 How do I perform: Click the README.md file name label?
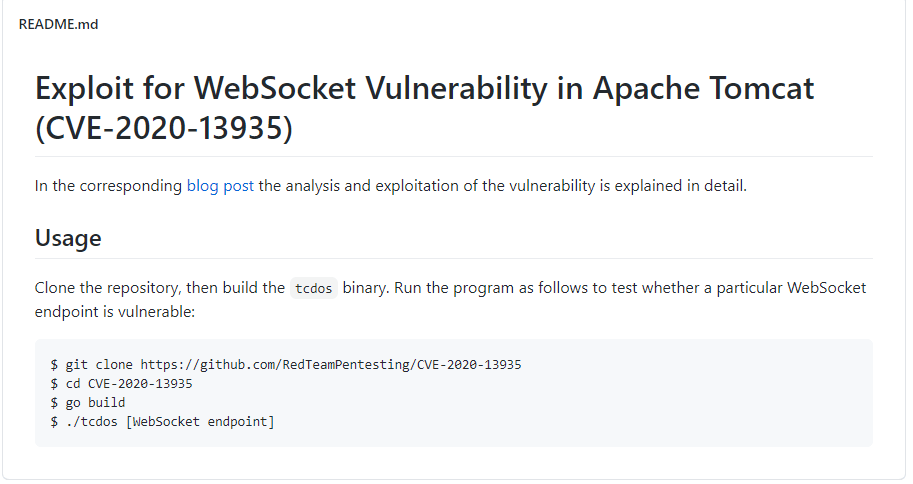(58, 24)
